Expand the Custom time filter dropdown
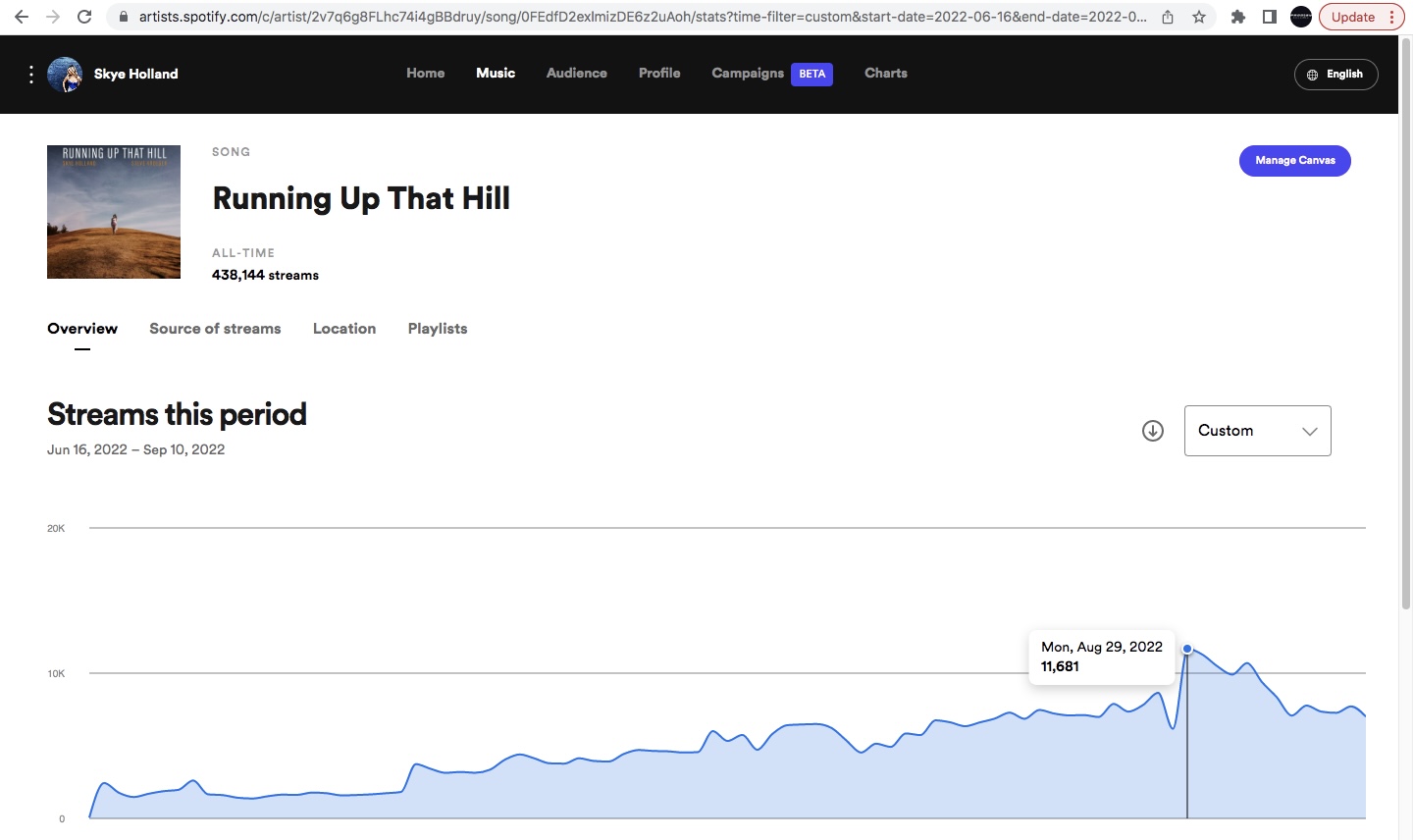The height and width of the screenshot is (840, 1413). point(1258,431)
